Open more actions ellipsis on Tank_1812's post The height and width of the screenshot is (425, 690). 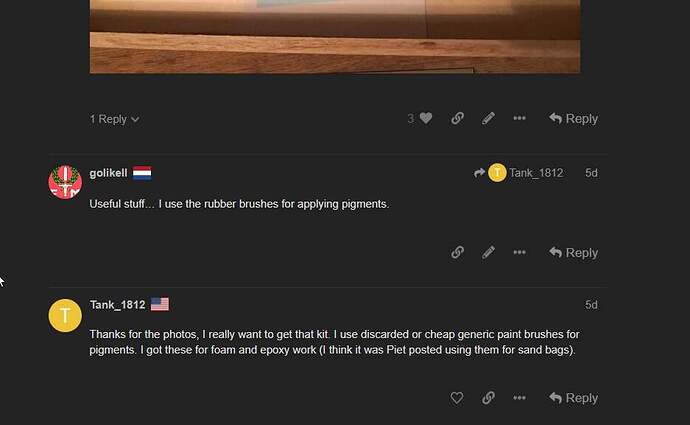(x=519, y=398)
